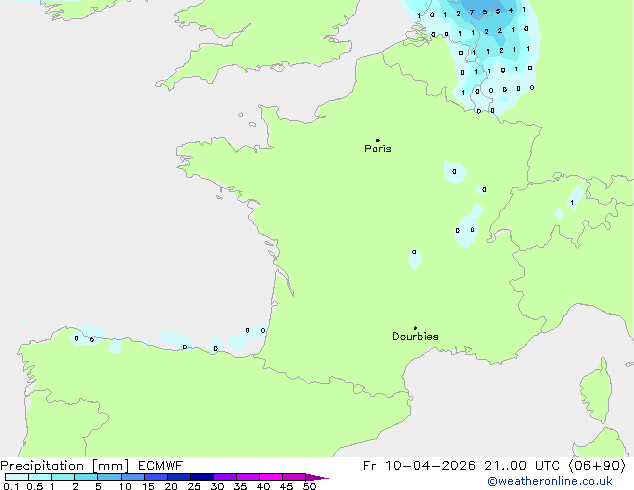The height and width of the screenshot is (490, 634).
Task: Click the 25 legend scale label
Action: coord(194,486)
